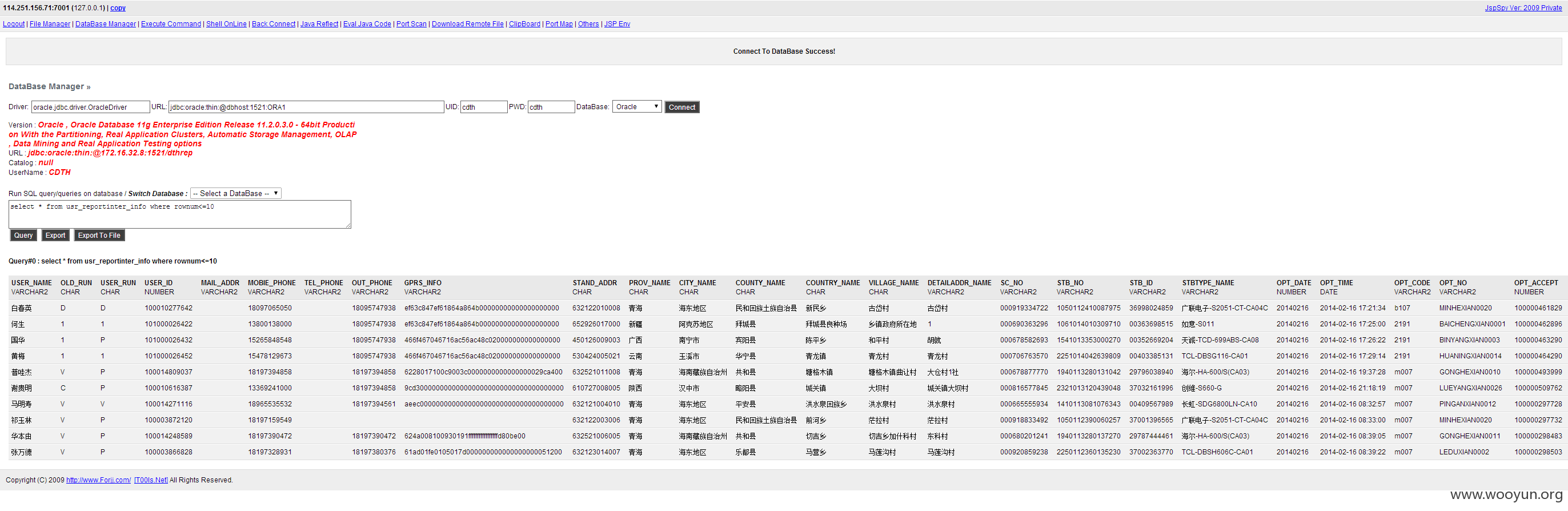The image size is (1568, 511).
Task: Open Execute Command page
Action: (x=171, y=24)
